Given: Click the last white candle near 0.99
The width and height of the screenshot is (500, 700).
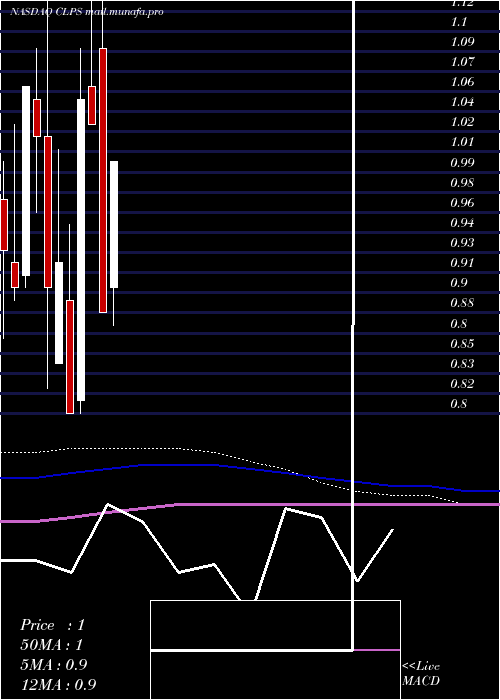Looking at the screenshot, I should 114,225.
